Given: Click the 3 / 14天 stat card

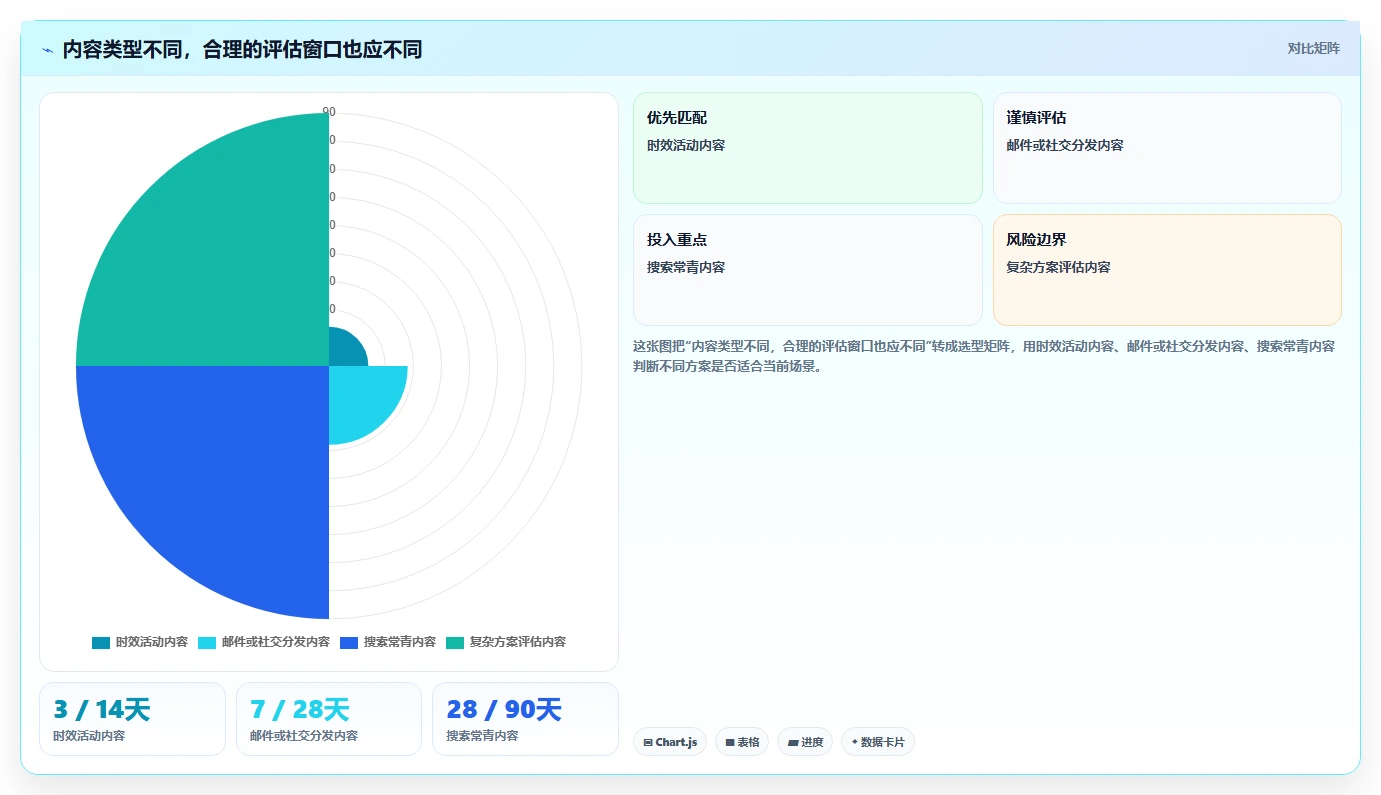Looking at the screenshot, I should [132, 719].
